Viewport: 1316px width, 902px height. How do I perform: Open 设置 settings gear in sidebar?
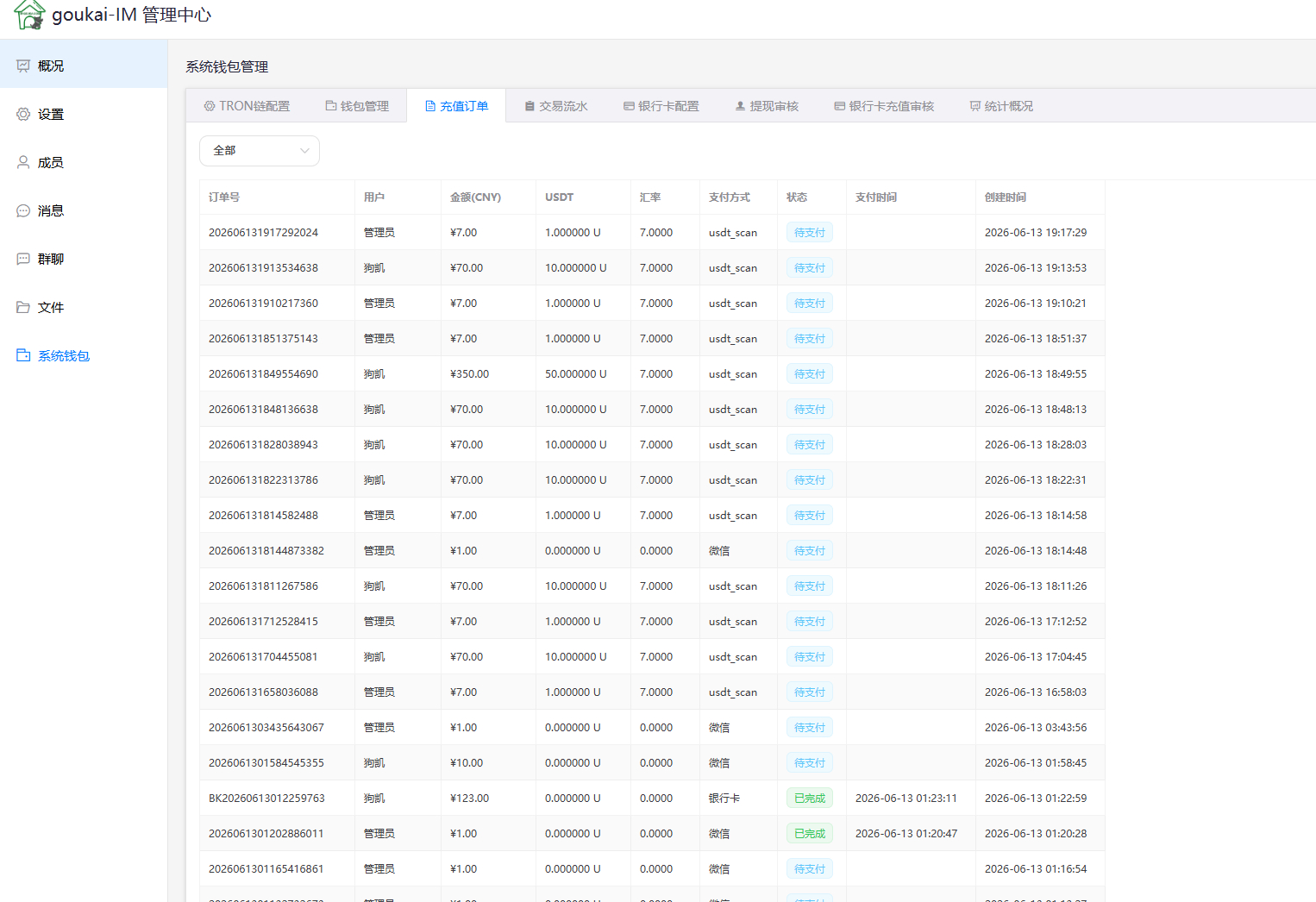click(23, 114)
